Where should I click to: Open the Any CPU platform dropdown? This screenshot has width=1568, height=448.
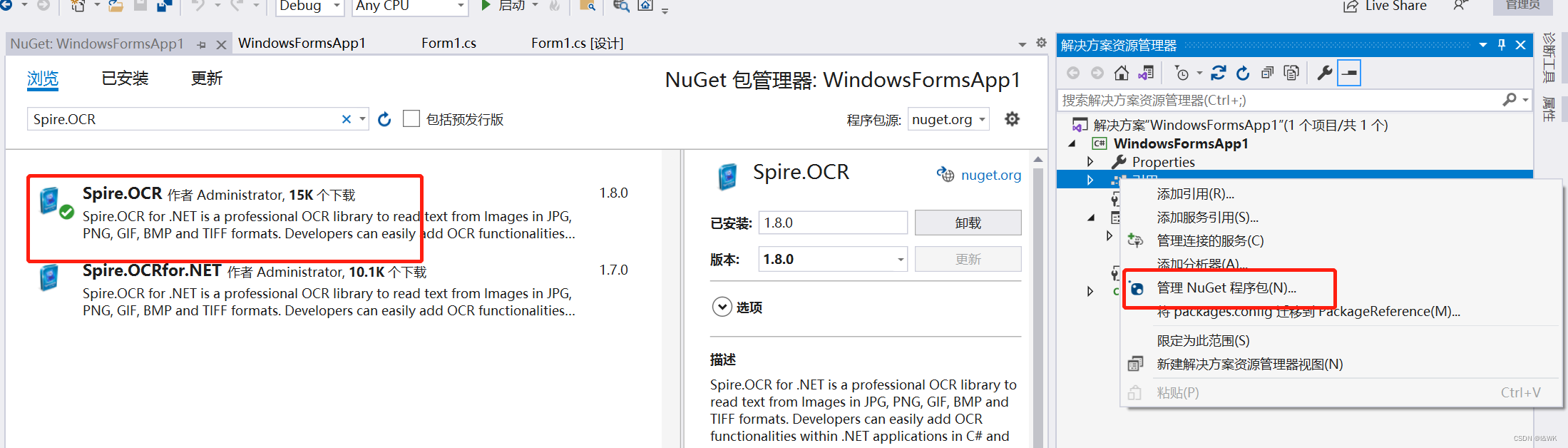tap(461, 6)
